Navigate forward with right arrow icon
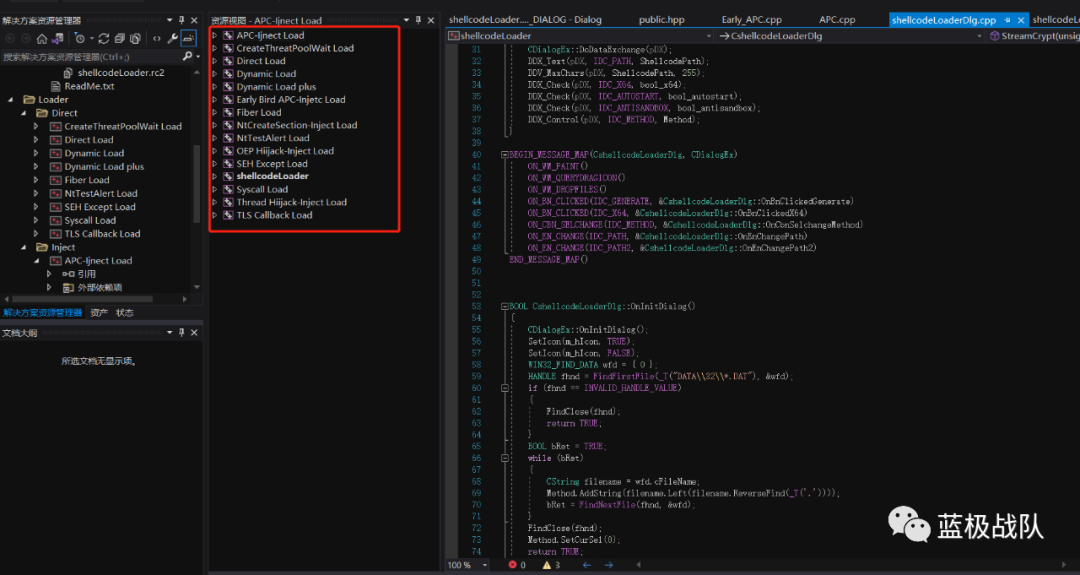 pos(609,565)
